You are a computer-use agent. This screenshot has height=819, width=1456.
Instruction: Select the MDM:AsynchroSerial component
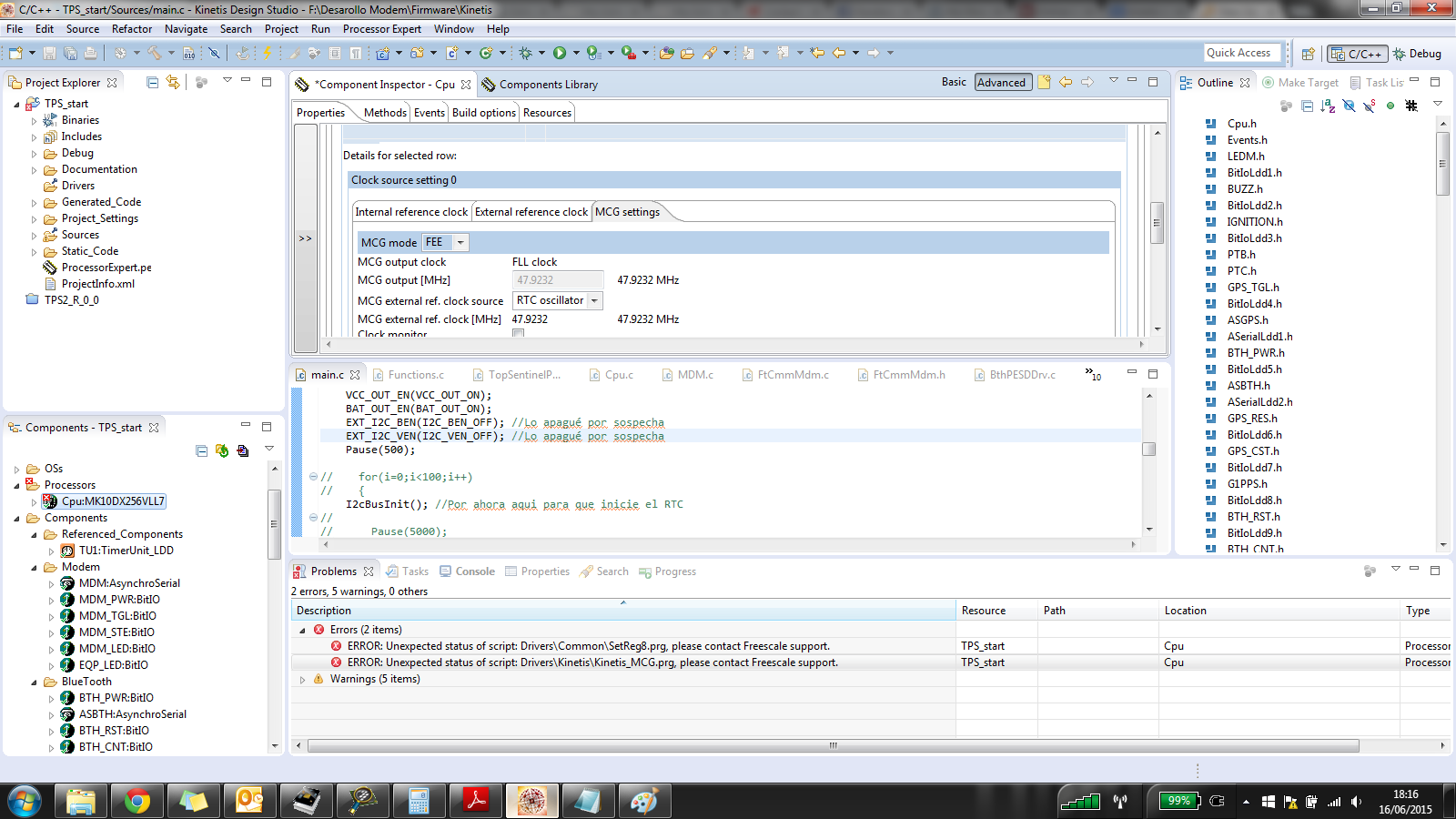[120, 583]
